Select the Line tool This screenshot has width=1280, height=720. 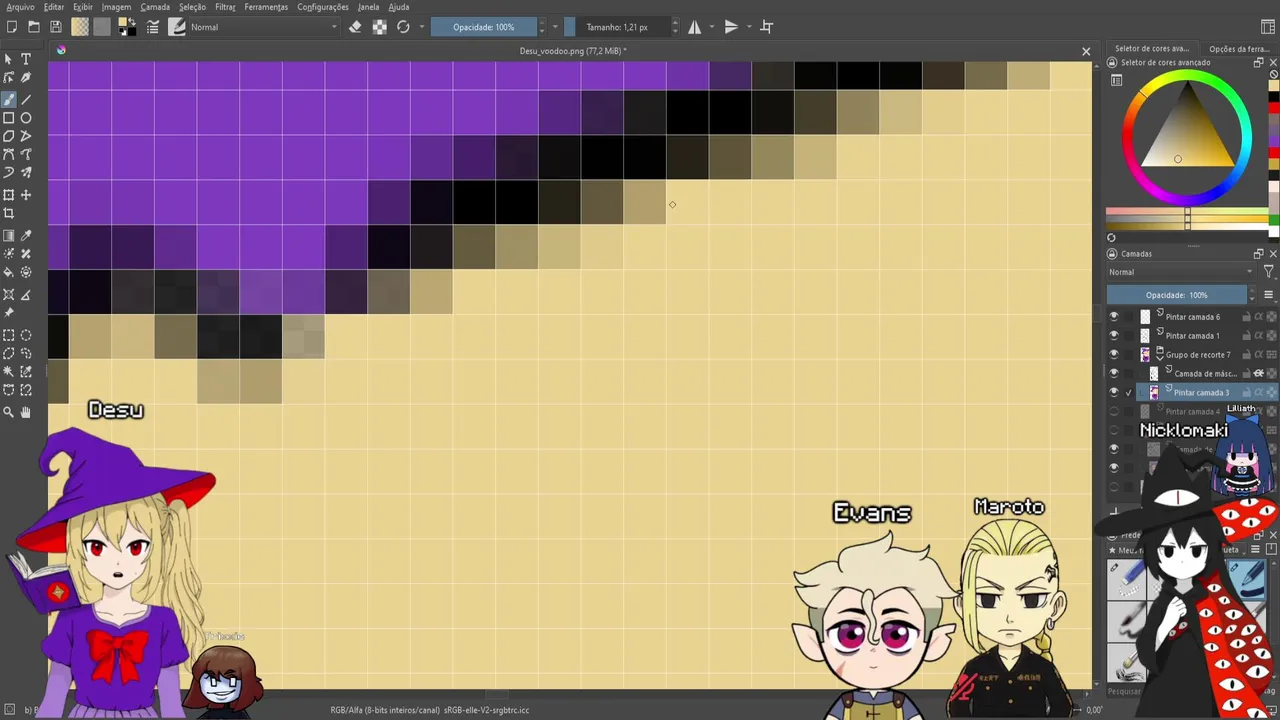point(26,99)
